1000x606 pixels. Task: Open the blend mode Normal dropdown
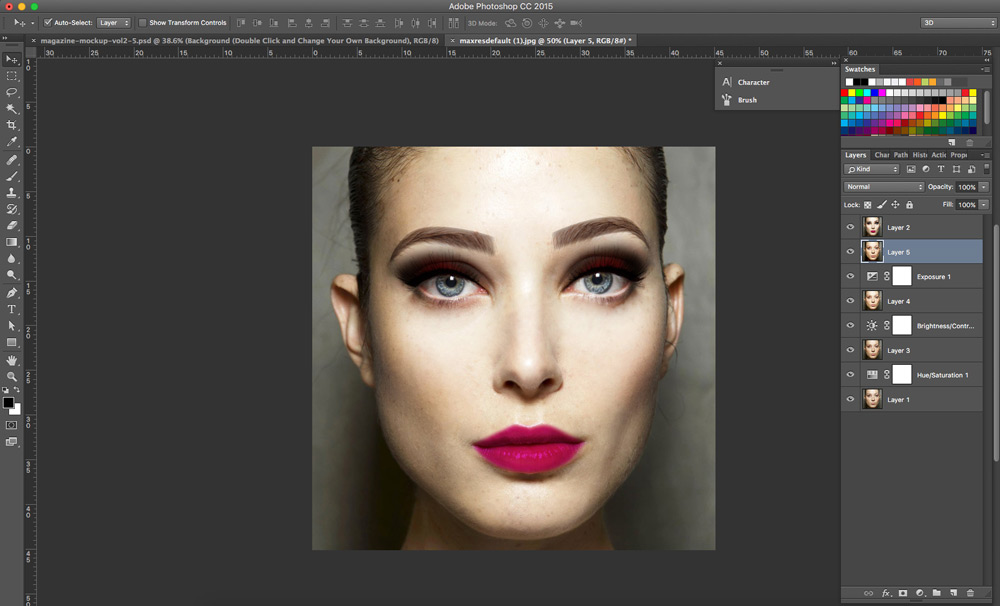[x=884, y=187]
